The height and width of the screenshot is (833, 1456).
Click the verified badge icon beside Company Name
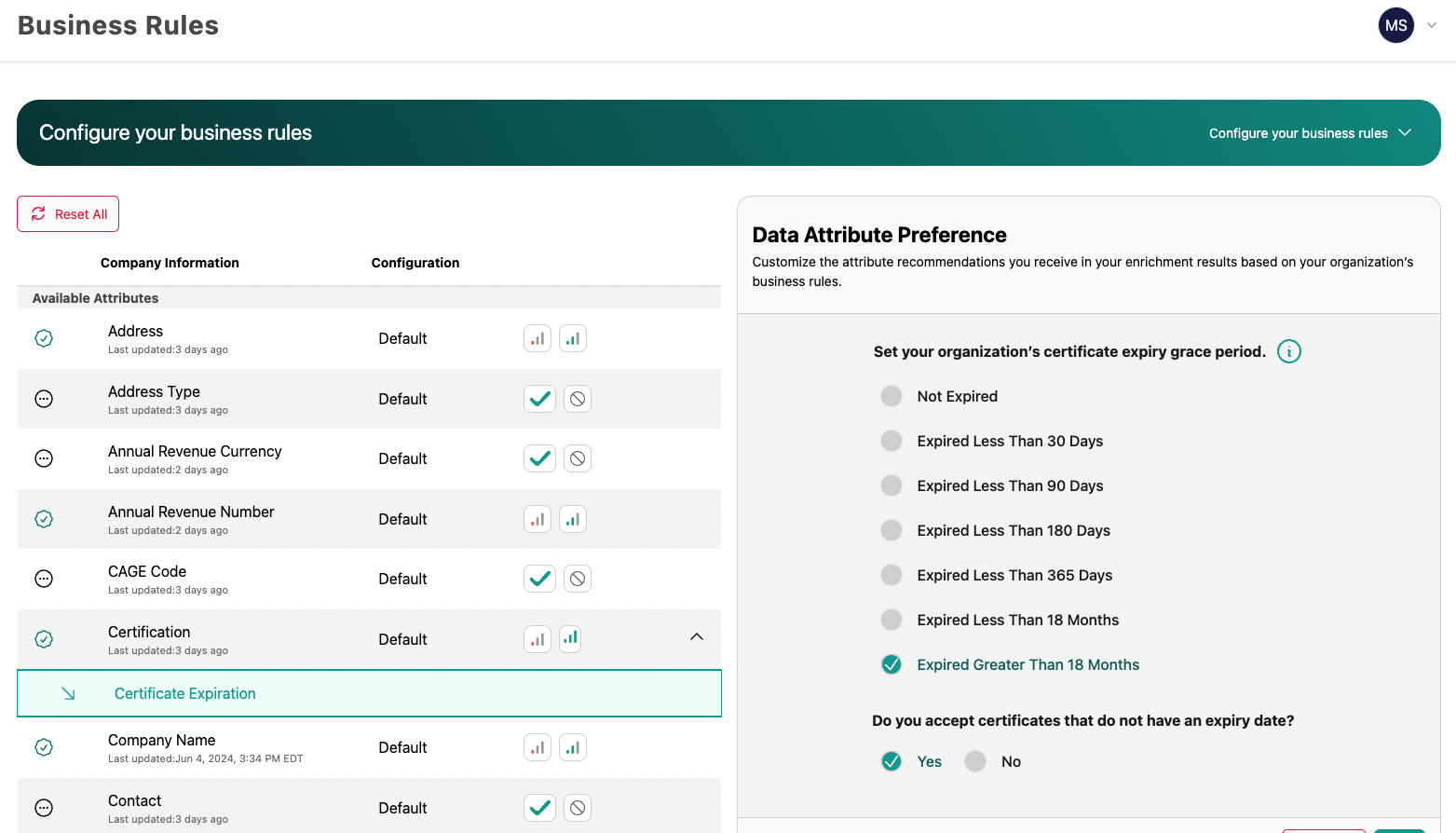coord(44,747)
